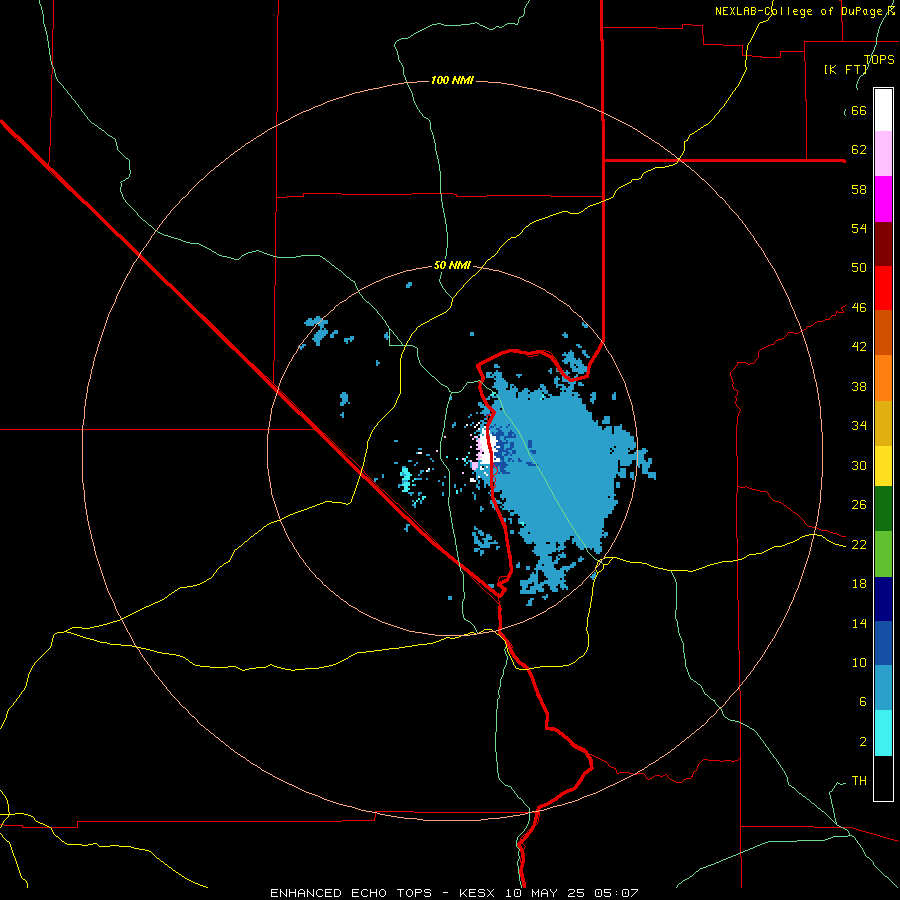Screen dimensions: 900x900
Task: Click the "TH" threshold label
Action: 859,781
